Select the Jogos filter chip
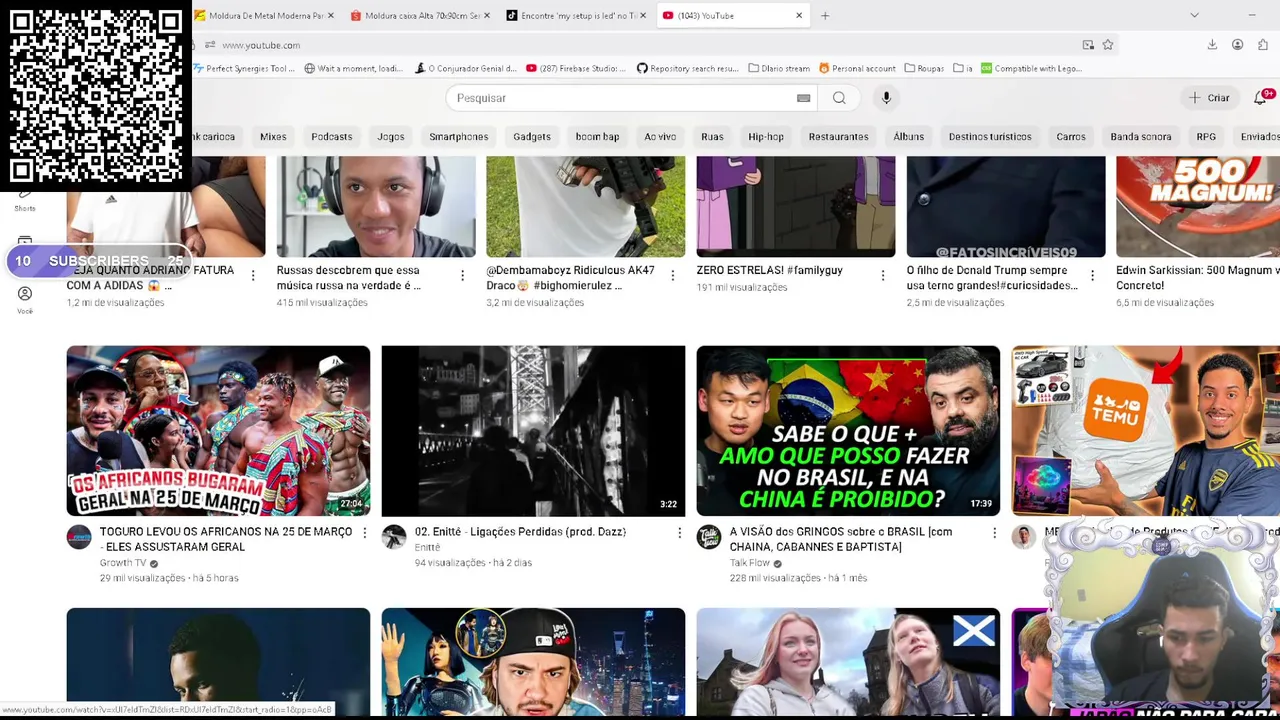Viewport: 1280px width, 720px height. (x=391, y=137)
